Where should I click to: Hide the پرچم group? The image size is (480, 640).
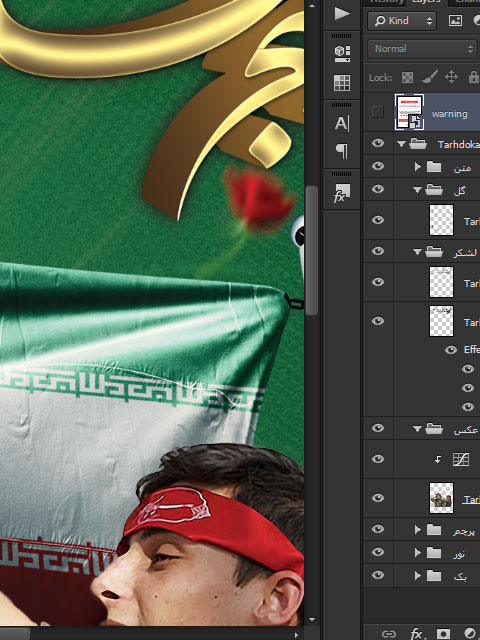pos(378,529)
